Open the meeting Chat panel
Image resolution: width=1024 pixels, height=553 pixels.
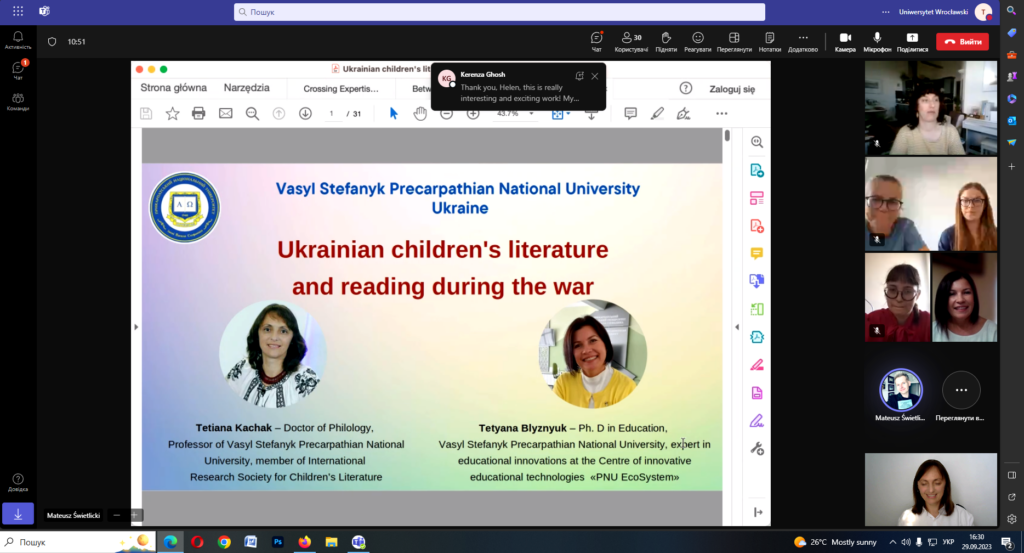click(x=597, y=40)
